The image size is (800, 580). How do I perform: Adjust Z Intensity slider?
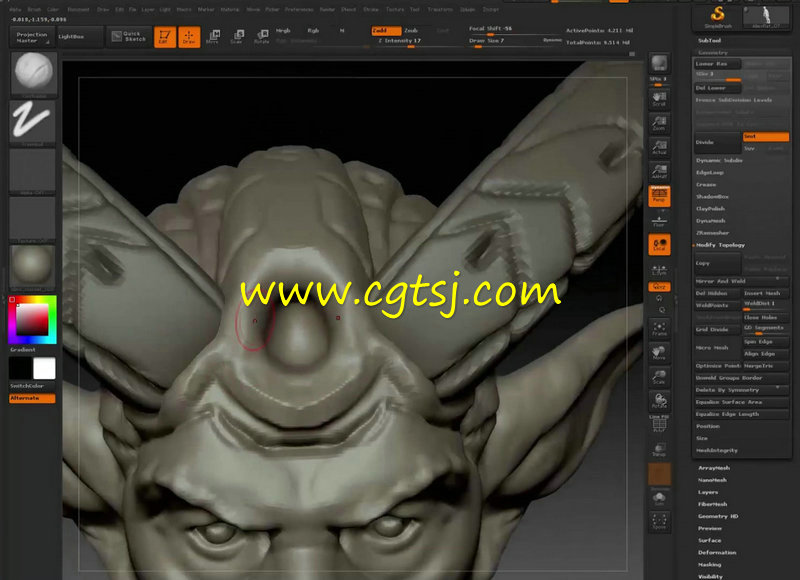[400, 41]
